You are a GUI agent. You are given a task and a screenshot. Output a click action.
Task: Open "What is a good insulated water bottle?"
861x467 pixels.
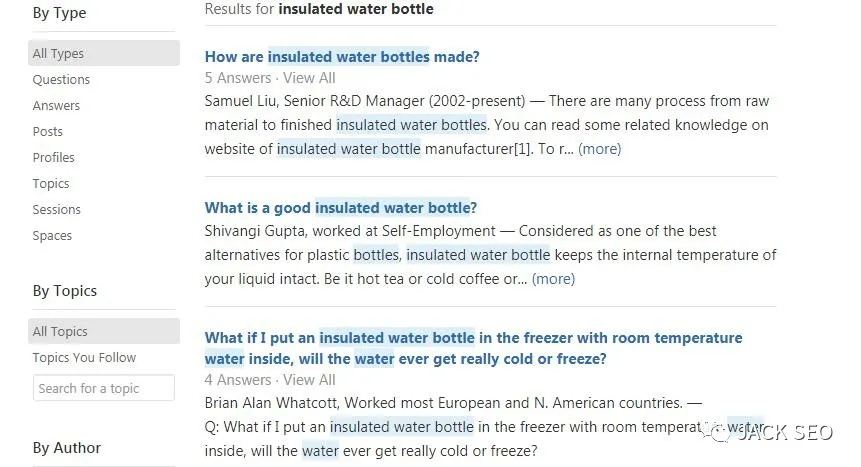[x=340, y=208]
